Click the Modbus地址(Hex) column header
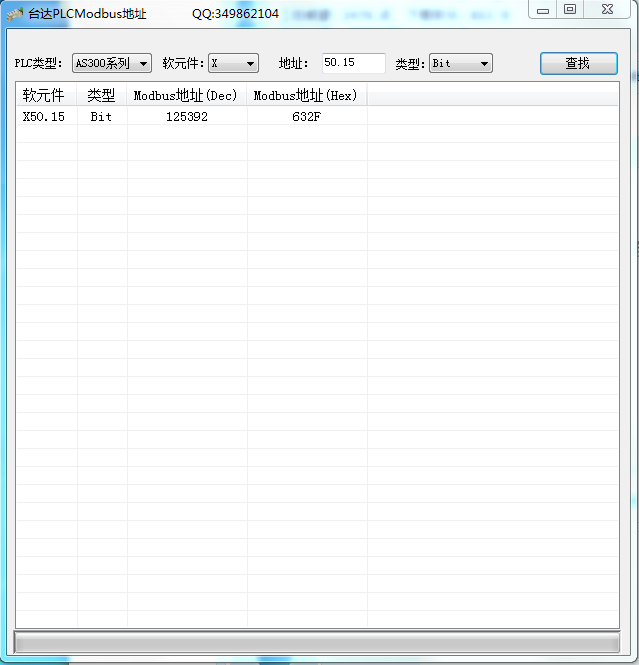Viewport: 639px width, 665px height. tap(306, 96)
